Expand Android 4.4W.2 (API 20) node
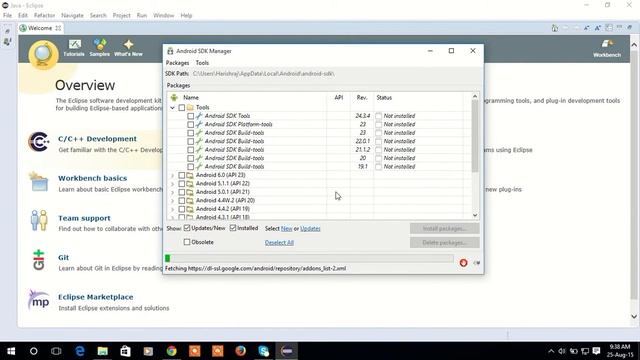This screenshot has height=360, width=640. tap(172, 201)
